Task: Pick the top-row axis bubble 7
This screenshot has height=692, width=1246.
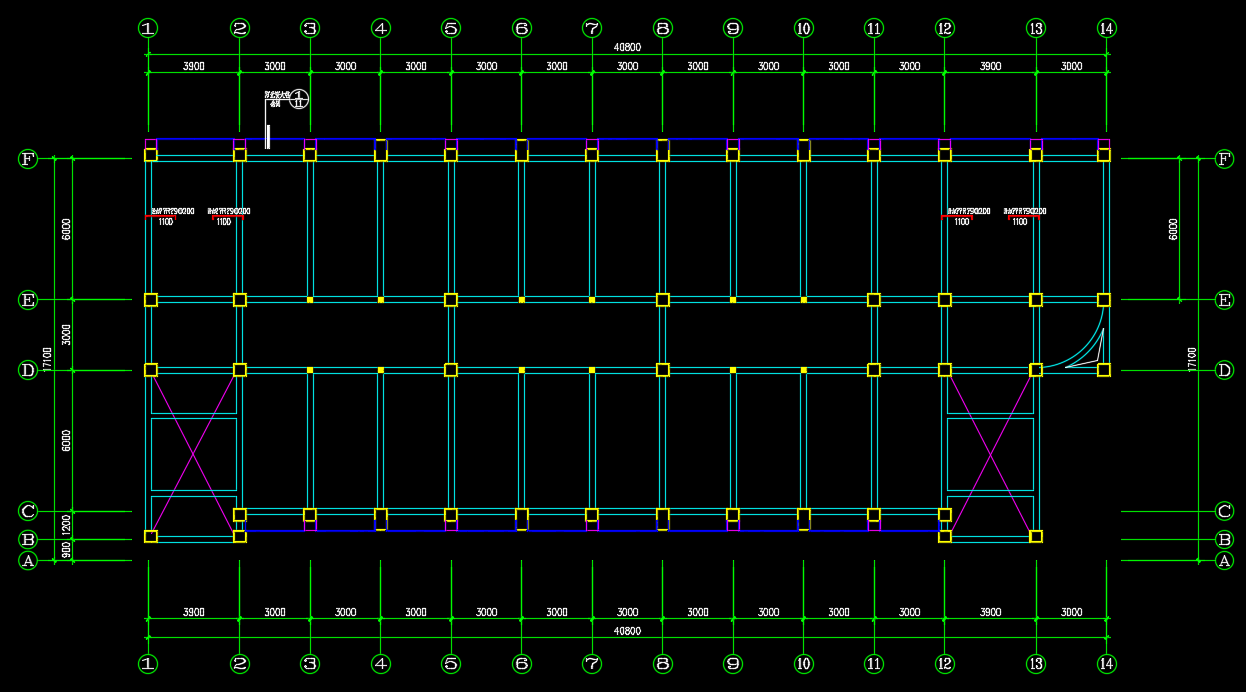Action: pyautogui.click(x=592, y=29)
